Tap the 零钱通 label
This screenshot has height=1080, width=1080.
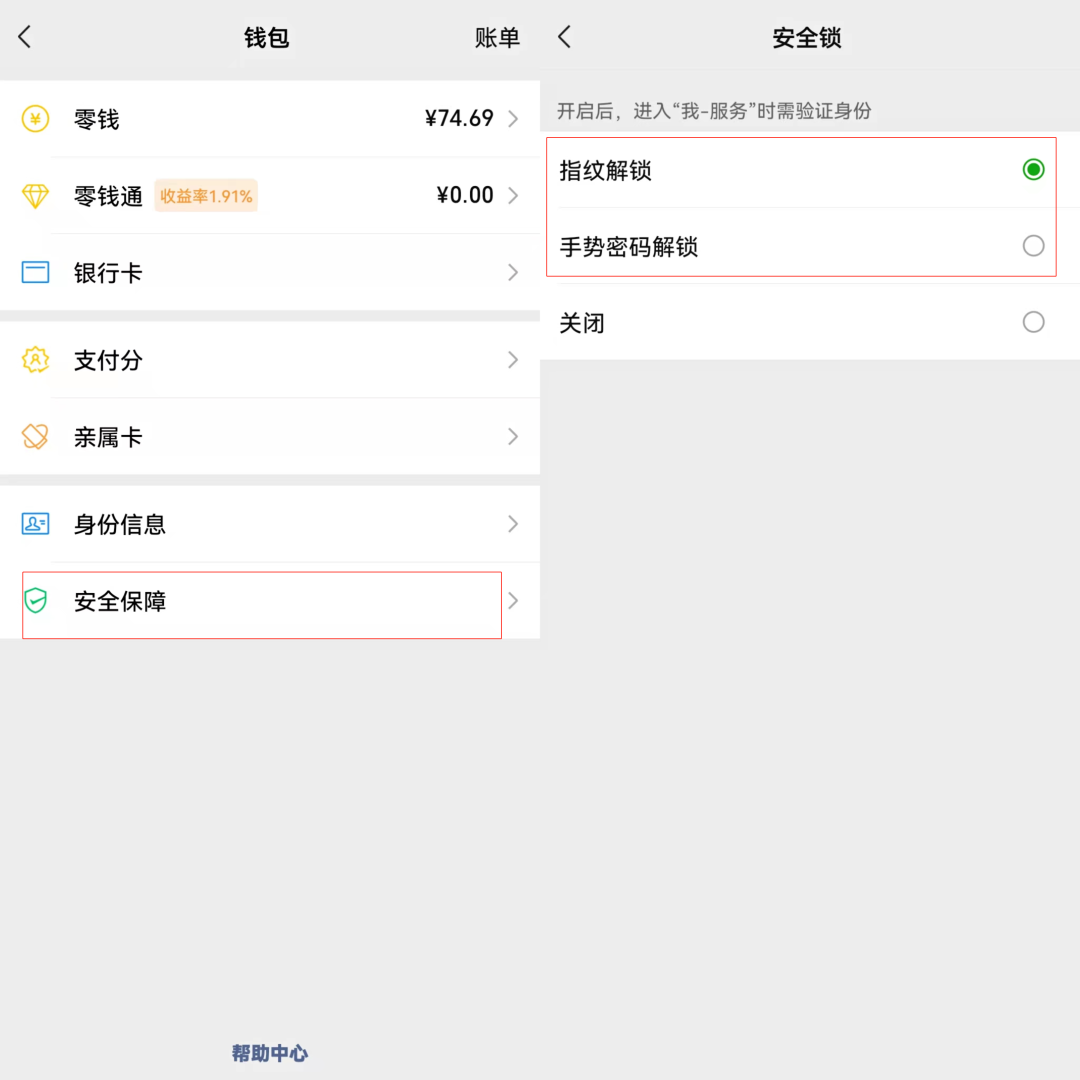108,196
